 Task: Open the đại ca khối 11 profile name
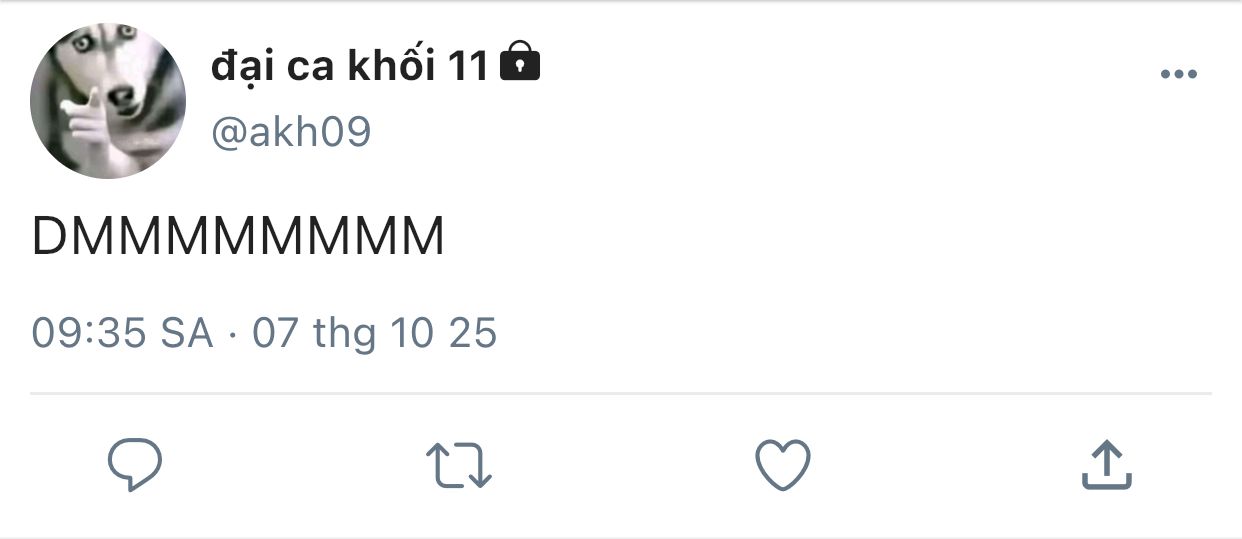(x=350, y=66)
